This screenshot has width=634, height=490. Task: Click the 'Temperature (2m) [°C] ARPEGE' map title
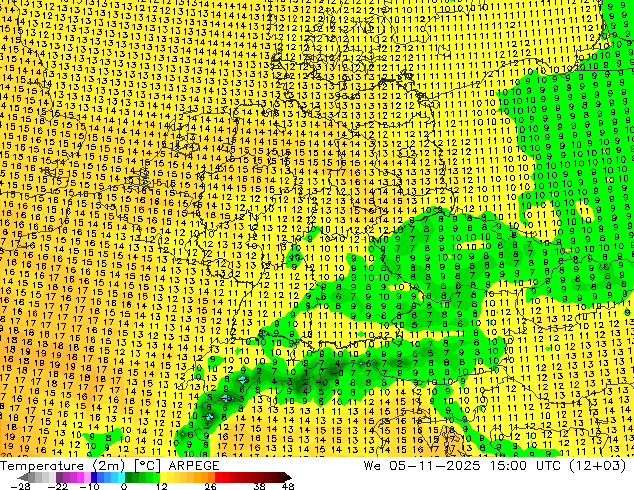point(110,466)
